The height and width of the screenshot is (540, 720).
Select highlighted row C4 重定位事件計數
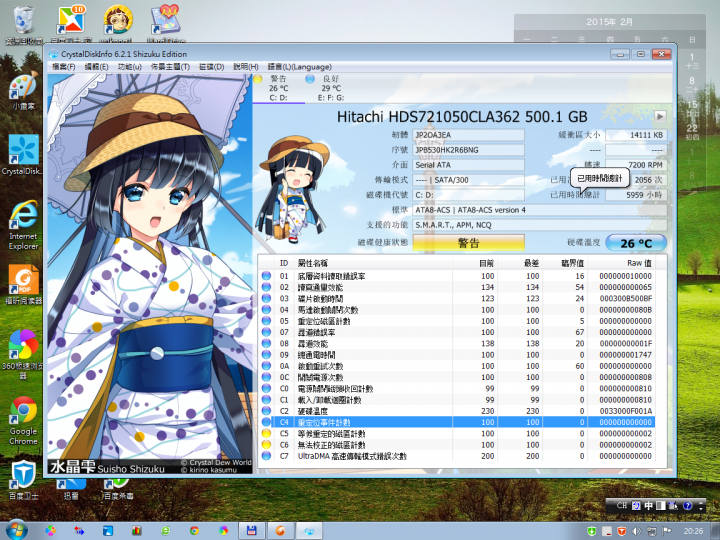[x=457, y=422]
